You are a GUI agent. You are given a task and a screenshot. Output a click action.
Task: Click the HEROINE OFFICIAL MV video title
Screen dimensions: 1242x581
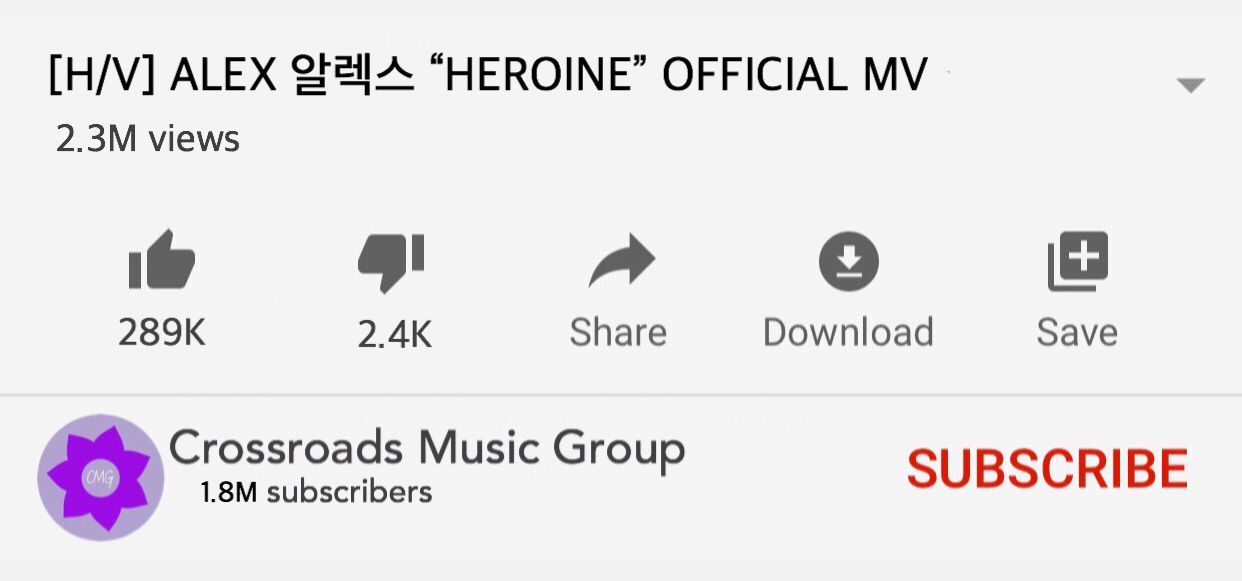(677, 75)
